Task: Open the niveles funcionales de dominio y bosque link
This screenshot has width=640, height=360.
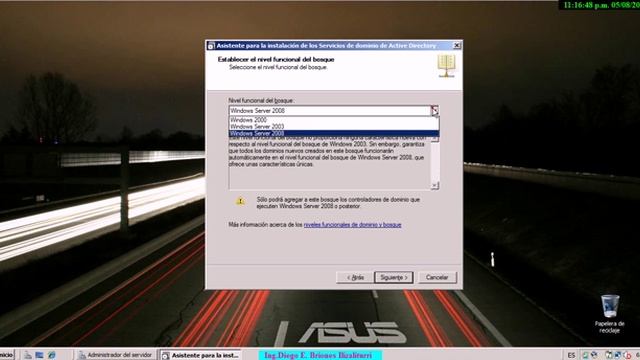Action: [352, 225]
